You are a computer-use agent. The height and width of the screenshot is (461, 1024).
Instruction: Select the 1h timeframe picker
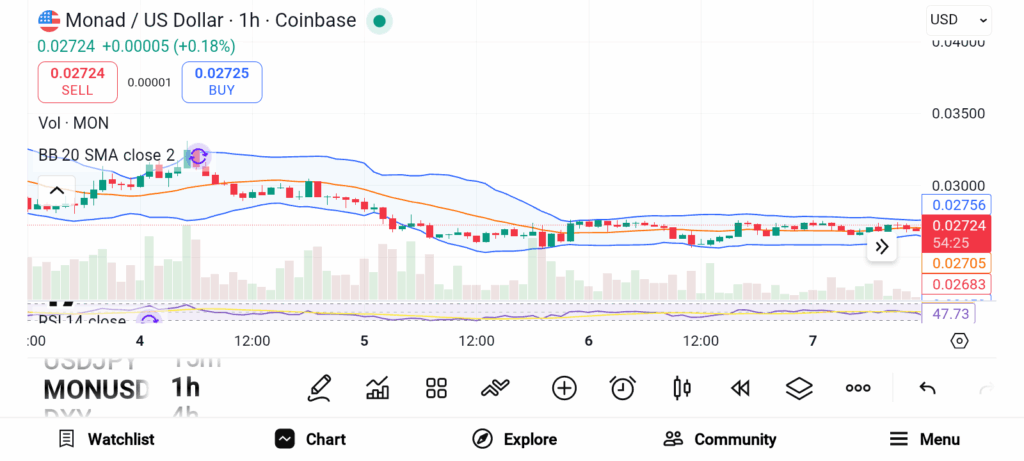[x=186, y=387]
